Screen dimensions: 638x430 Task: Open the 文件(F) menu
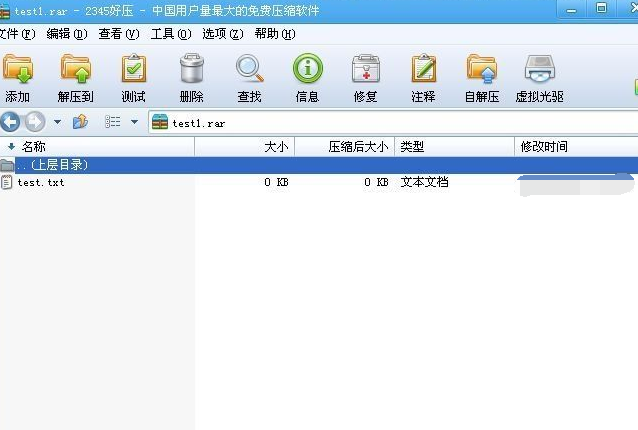pyautogui.click(x=17, y=34)
